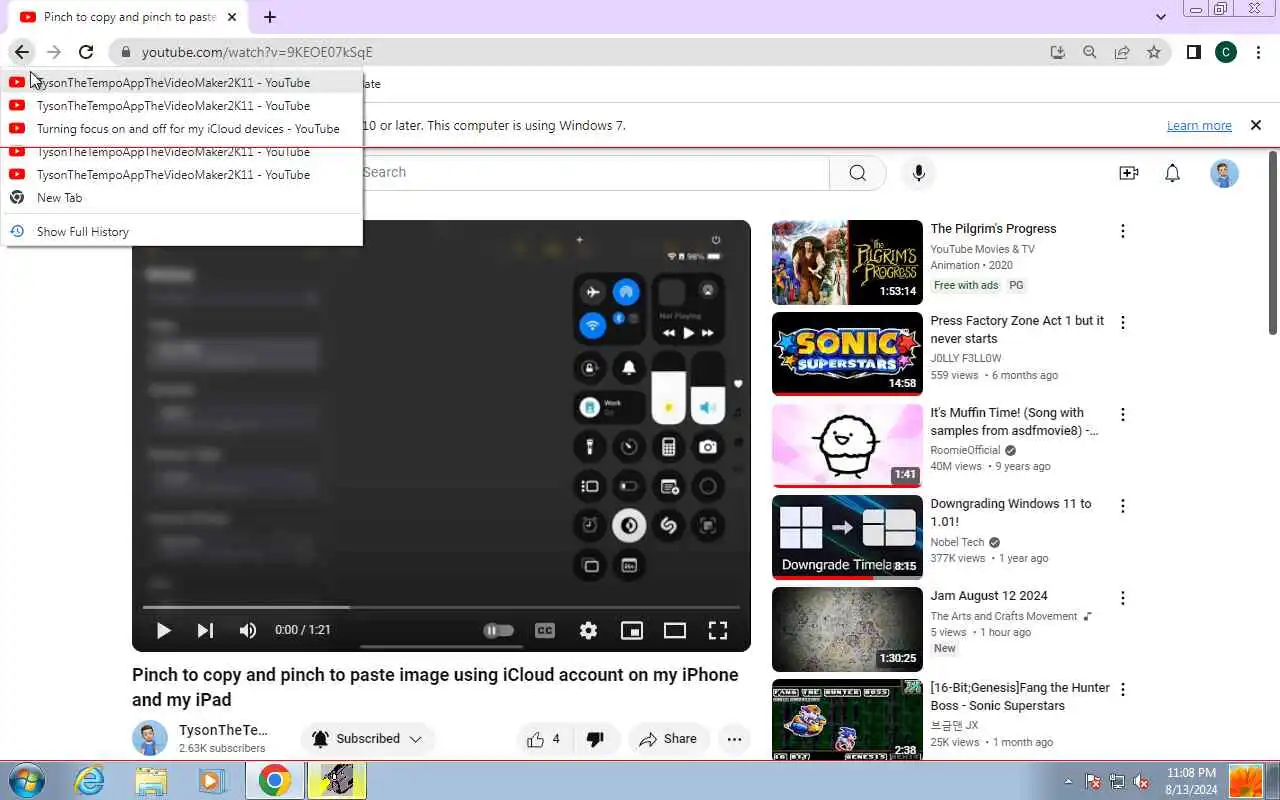Expand the Subscribed notification dropdown
Image resolution: width=1280 pixels, height=800 pixels.
[368, 739]
